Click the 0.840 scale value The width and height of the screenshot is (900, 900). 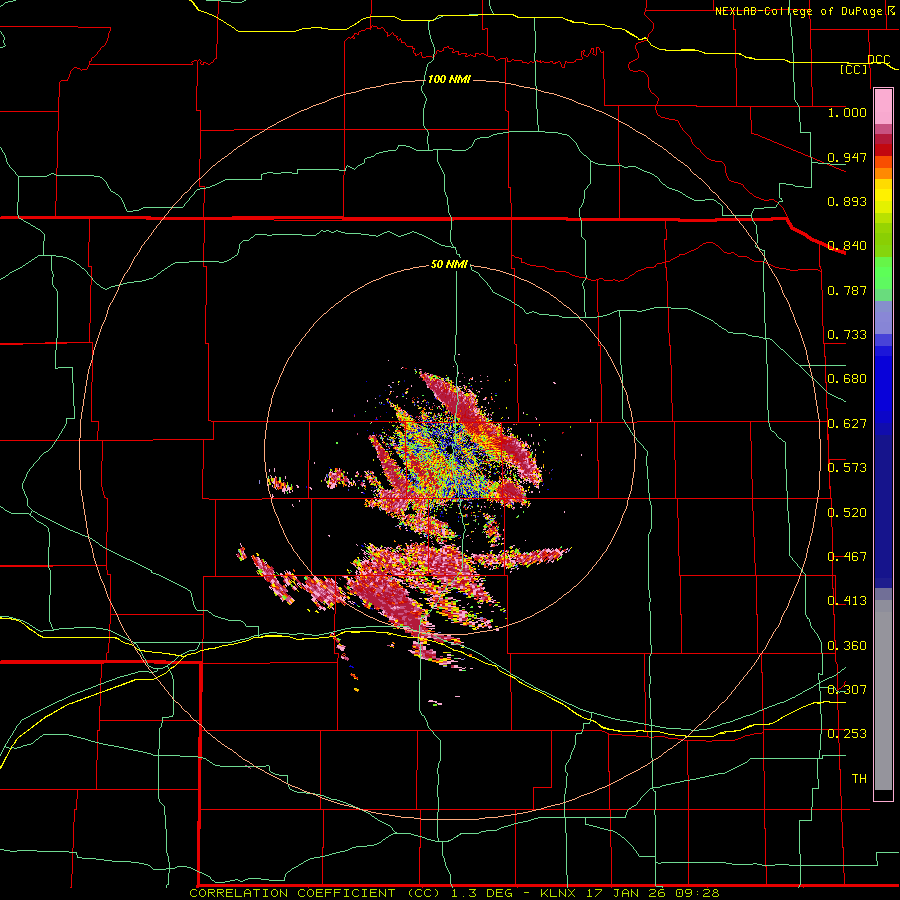click(x=847, y=246)
